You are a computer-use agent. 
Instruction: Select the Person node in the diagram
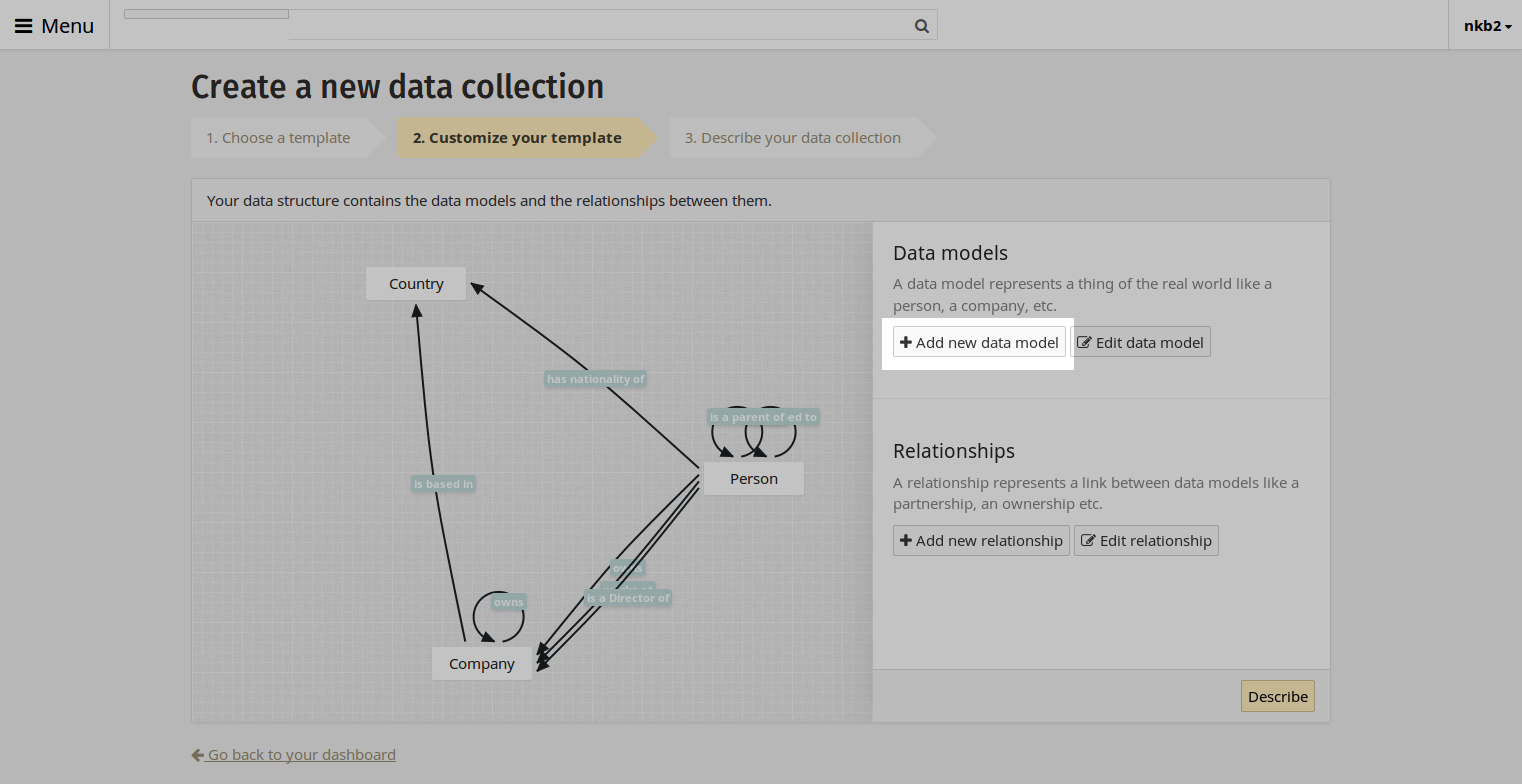click(x=753, y=478)
